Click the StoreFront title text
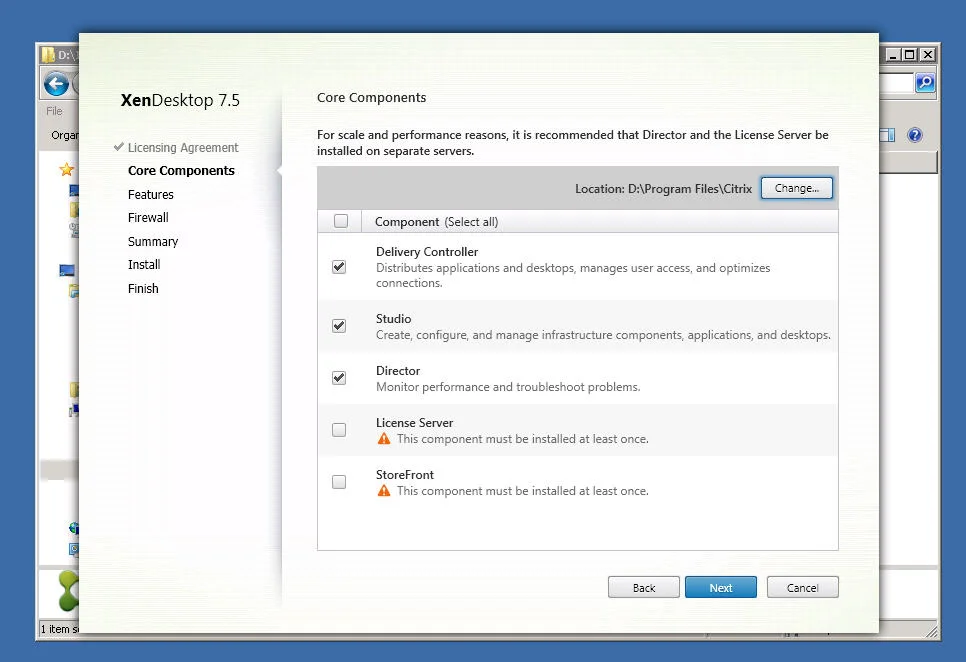The width and height of the screenshot is (966, 662). (x=405, y=475)
